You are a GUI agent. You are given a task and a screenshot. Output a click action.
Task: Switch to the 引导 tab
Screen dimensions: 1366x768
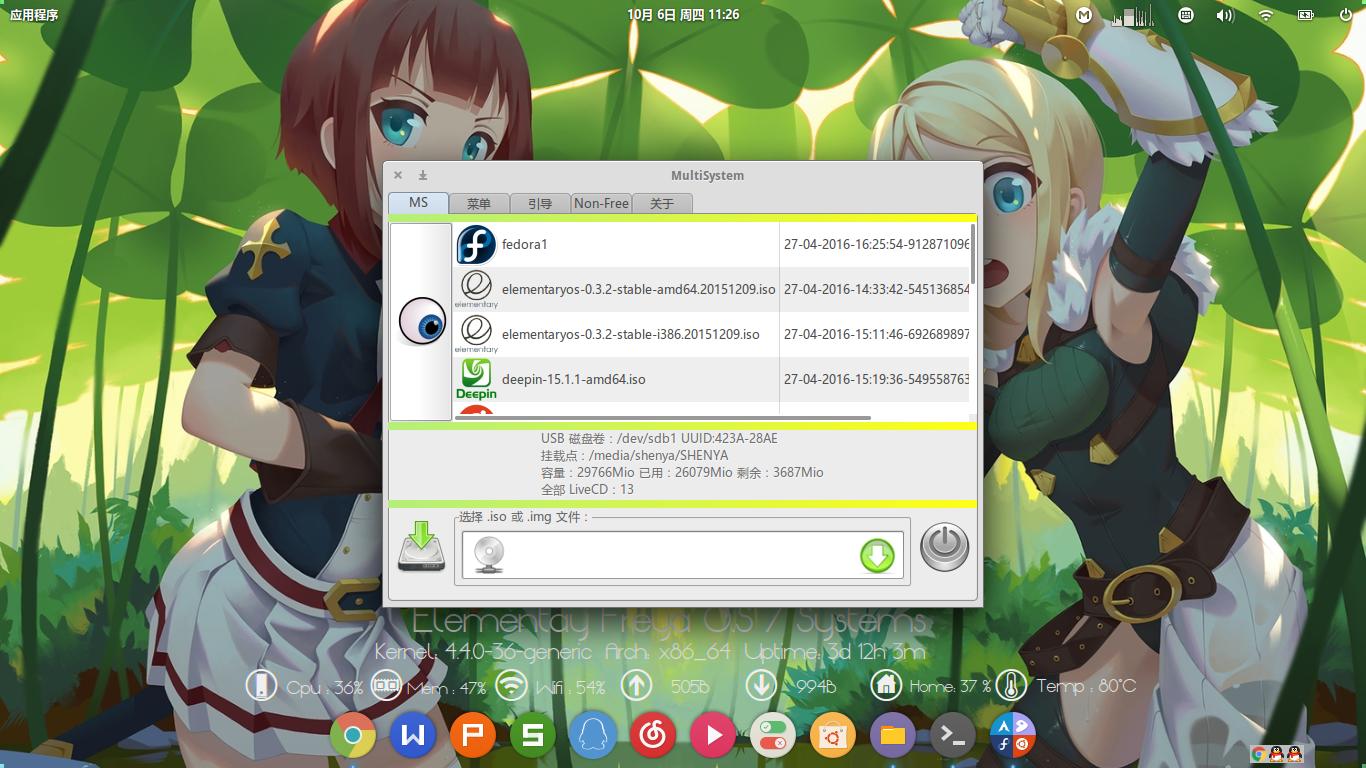point(540,202)
